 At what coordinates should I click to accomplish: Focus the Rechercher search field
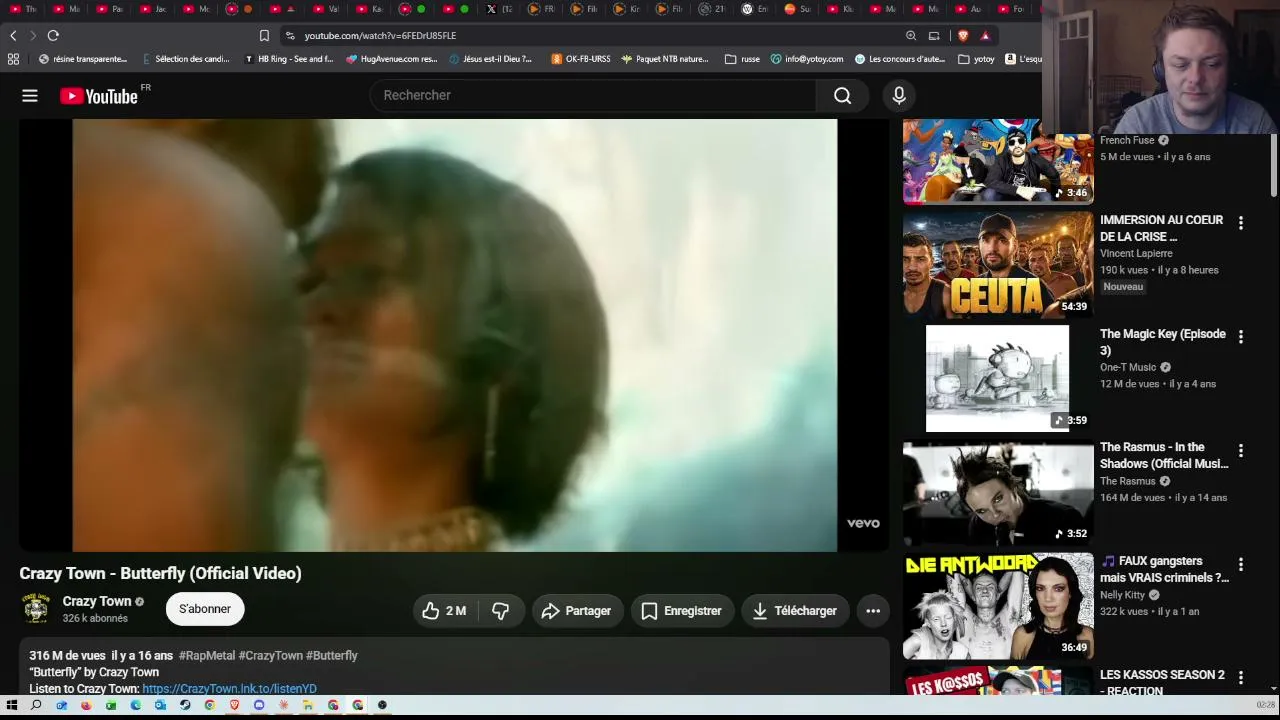click(x=593, y=95)
